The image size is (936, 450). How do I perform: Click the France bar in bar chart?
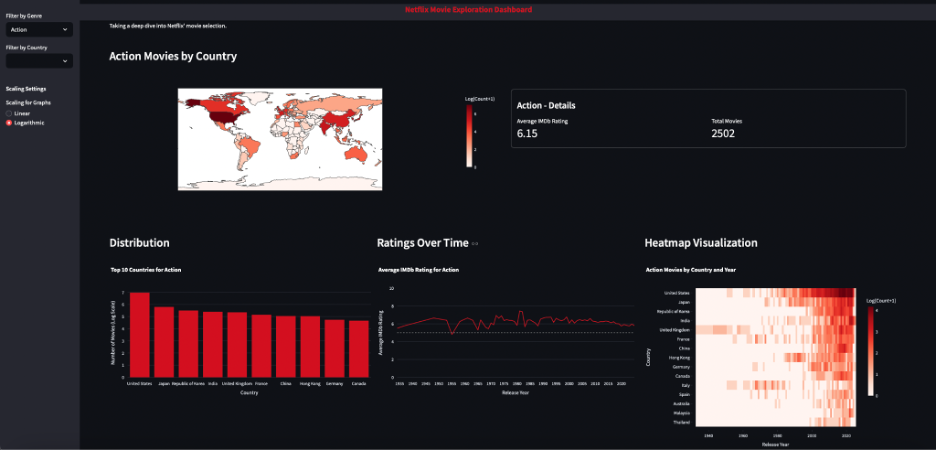(261, 346)
